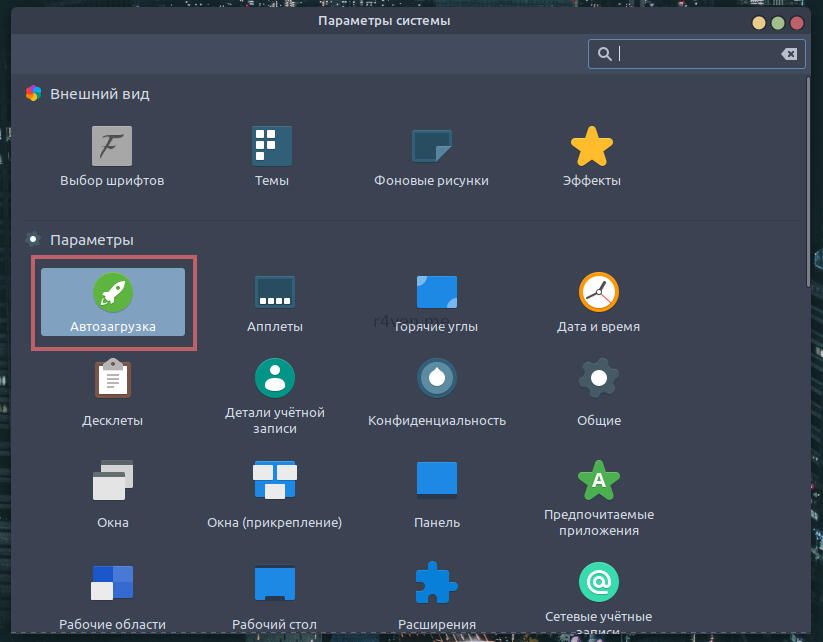
Task: Click the vertical scrollbar on the right
Action: point(809,180)
